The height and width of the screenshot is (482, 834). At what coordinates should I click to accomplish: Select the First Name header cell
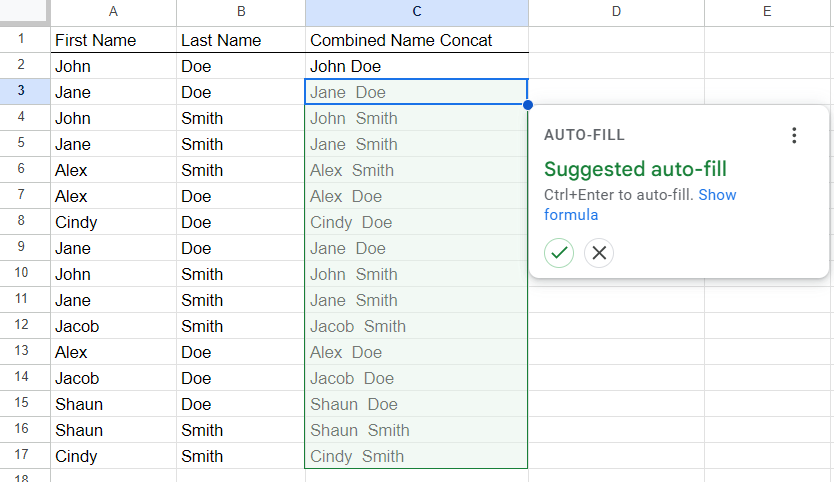pyautogui.click(x=113, y=40)
